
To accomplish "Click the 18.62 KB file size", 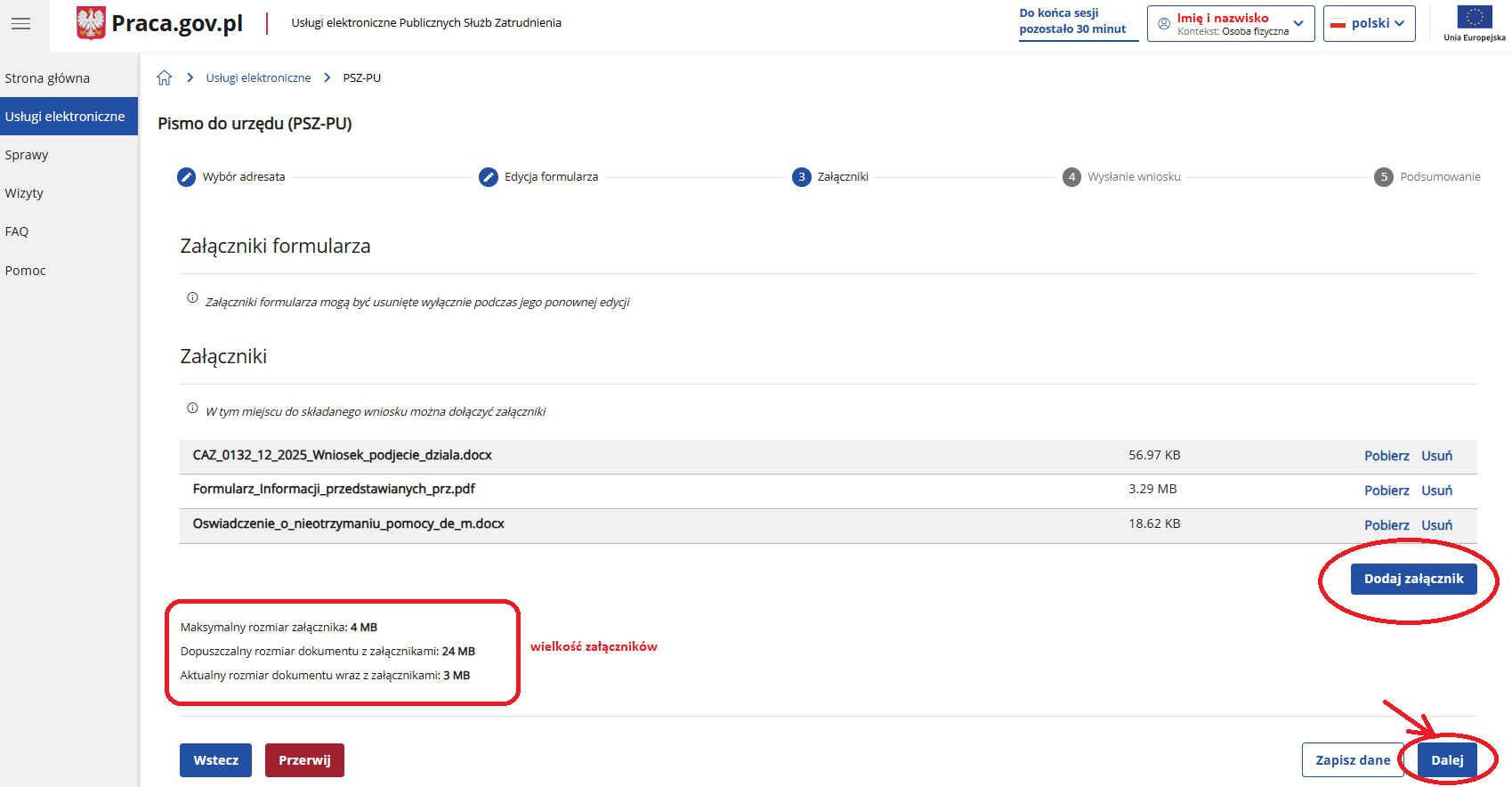I will click(x=1154, y=523).
